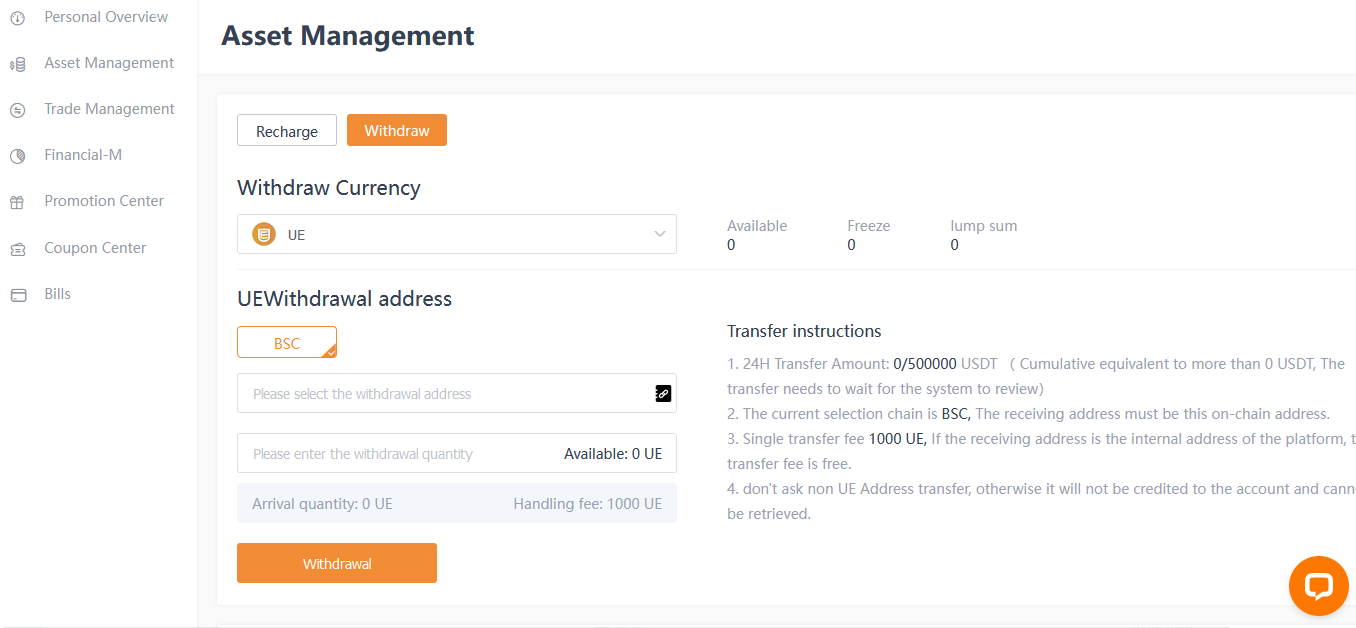Image resolution: width=1356 pixels, height=628 pixels.
Task: Click the 'Asset Management' page title
Action: (347, 36)
